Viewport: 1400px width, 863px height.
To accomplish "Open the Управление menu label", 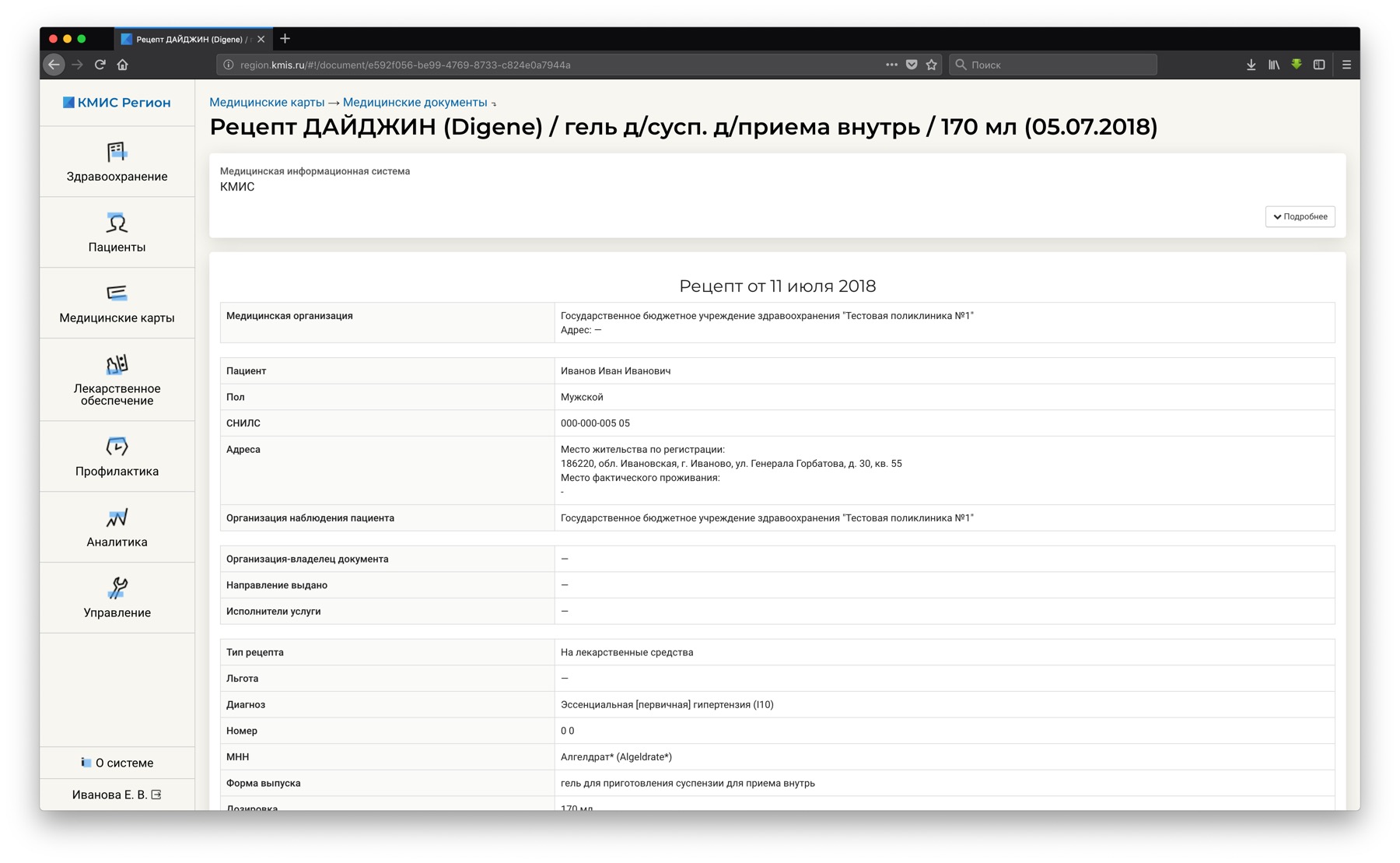I will click(117, 613).
